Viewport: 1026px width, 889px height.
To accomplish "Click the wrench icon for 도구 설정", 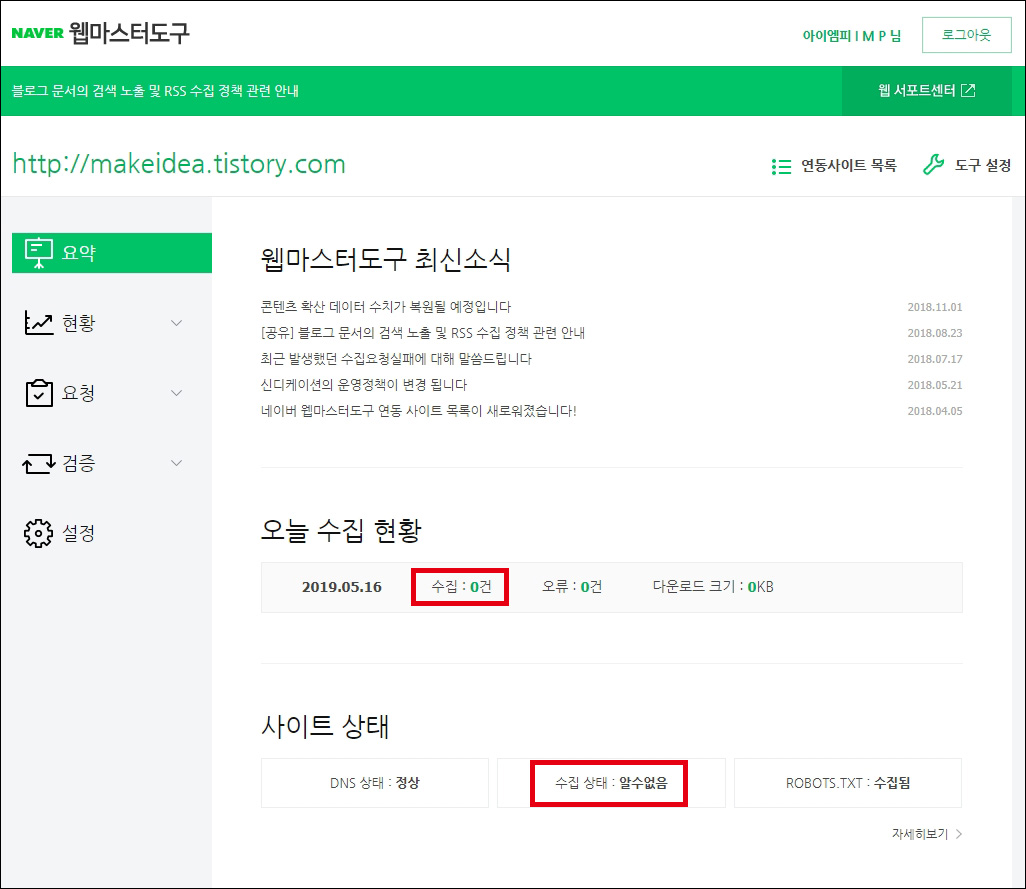I will 934,164.
